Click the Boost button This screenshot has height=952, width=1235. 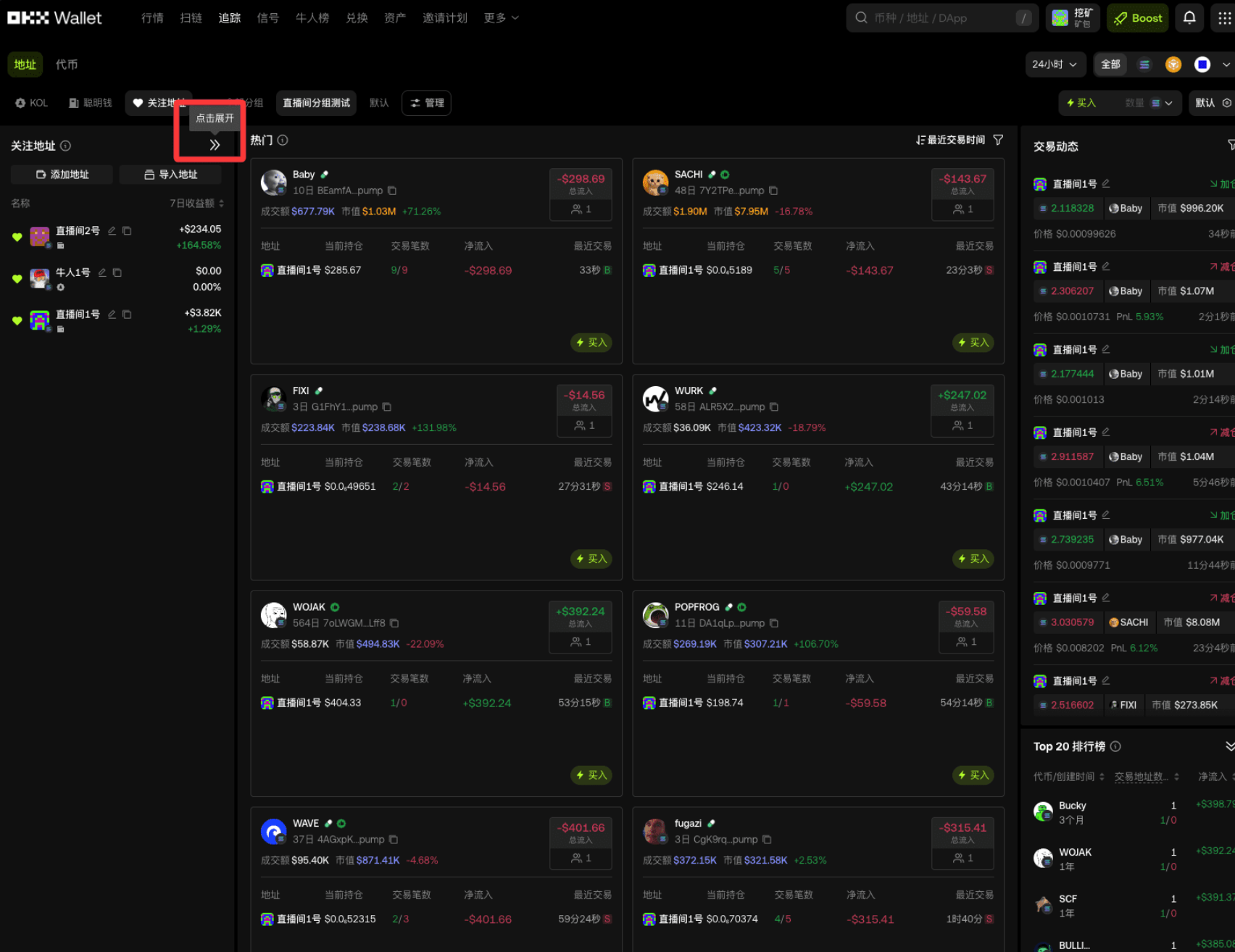1137,18
